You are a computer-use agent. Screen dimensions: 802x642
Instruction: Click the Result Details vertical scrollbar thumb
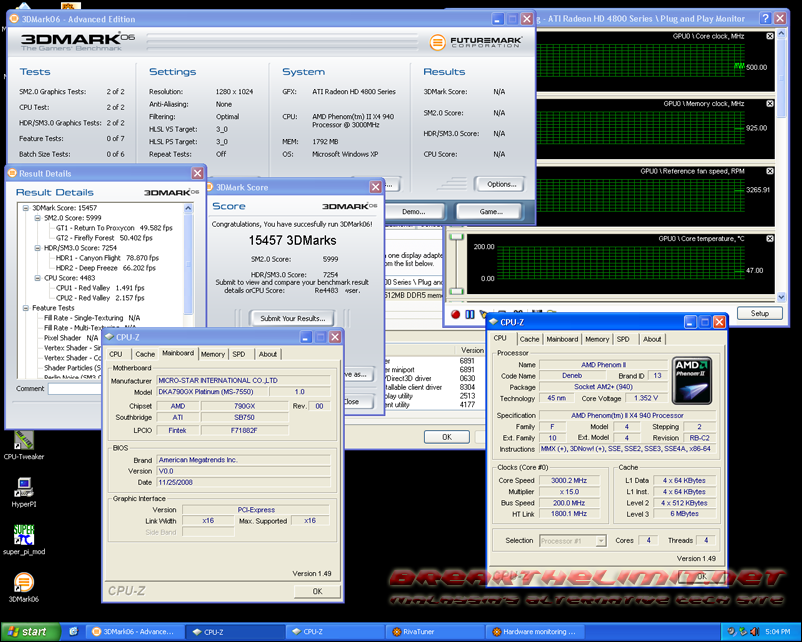[188, 264]
